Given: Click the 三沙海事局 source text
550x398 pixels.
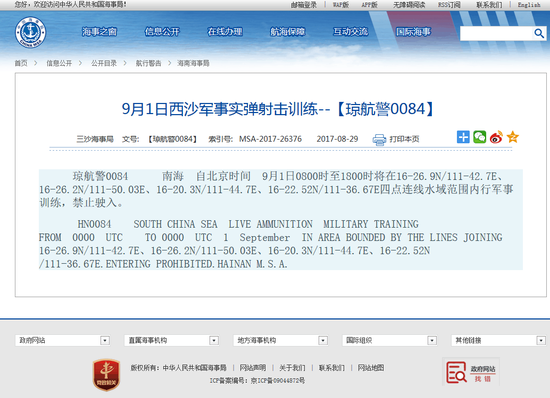Looking at the screenshot, I should pyautogui.click(x=95, y=139).
